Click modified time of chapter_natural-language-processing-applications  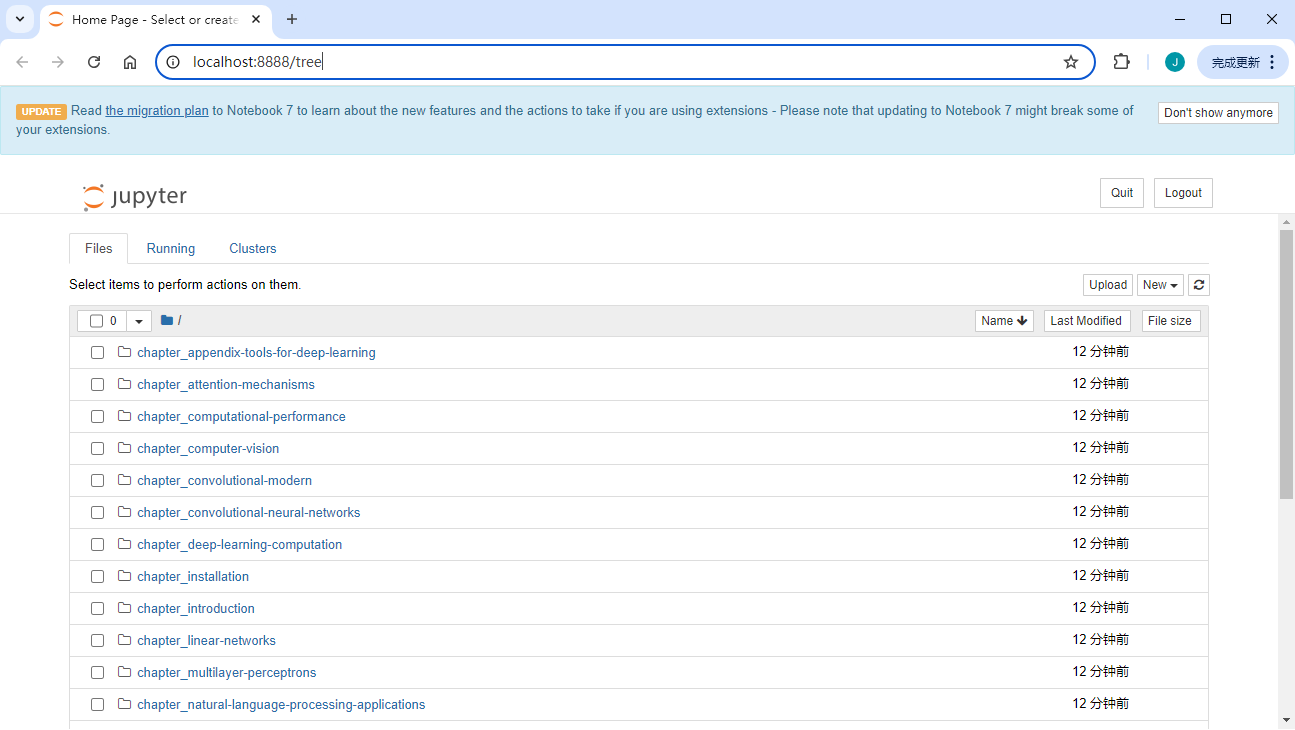[x=1101, y=704]
